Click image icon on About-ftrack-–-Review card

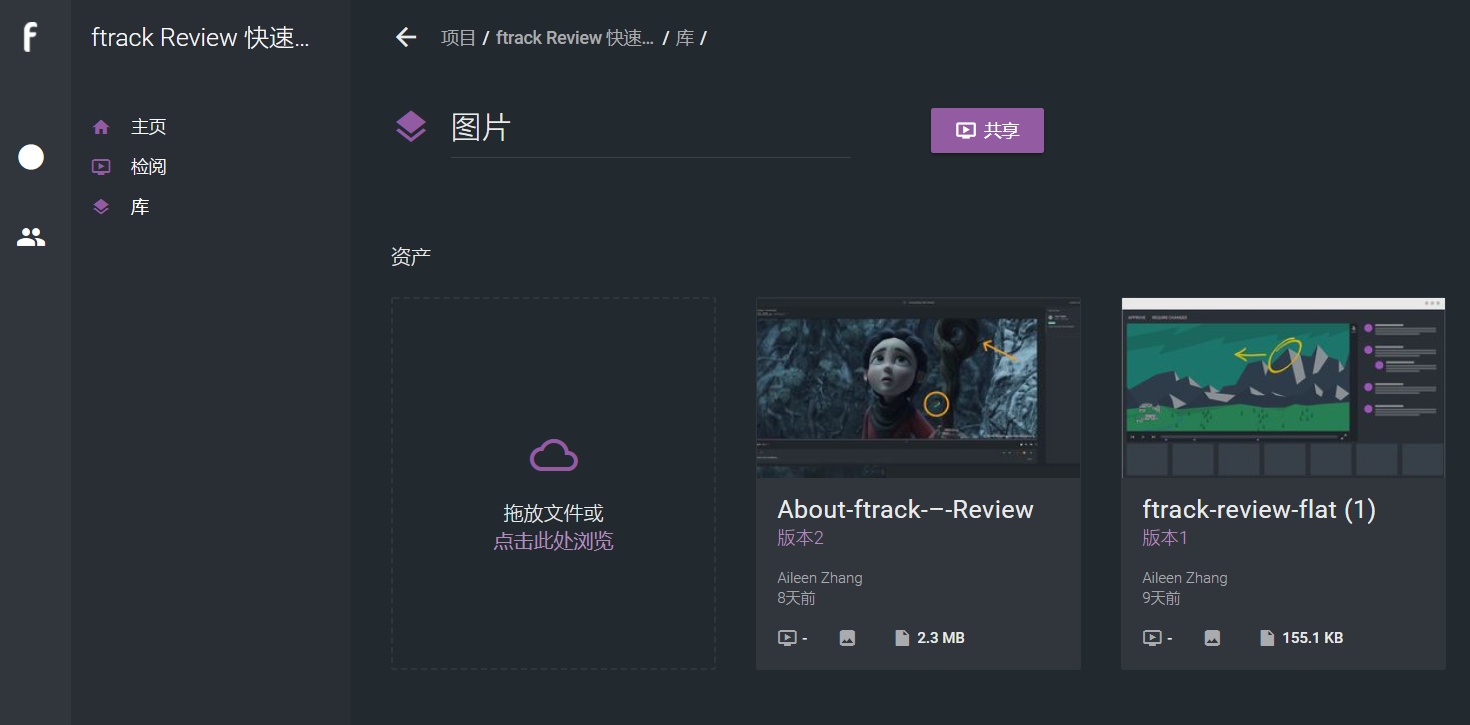847,638
